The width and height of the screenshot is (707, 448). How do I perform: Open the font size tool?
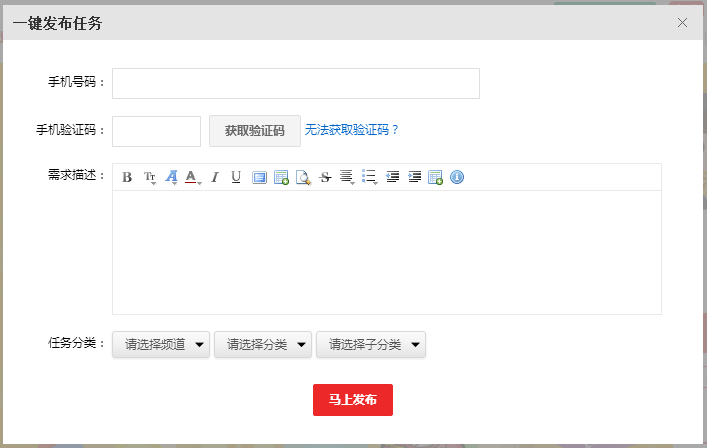click(150, 178)
